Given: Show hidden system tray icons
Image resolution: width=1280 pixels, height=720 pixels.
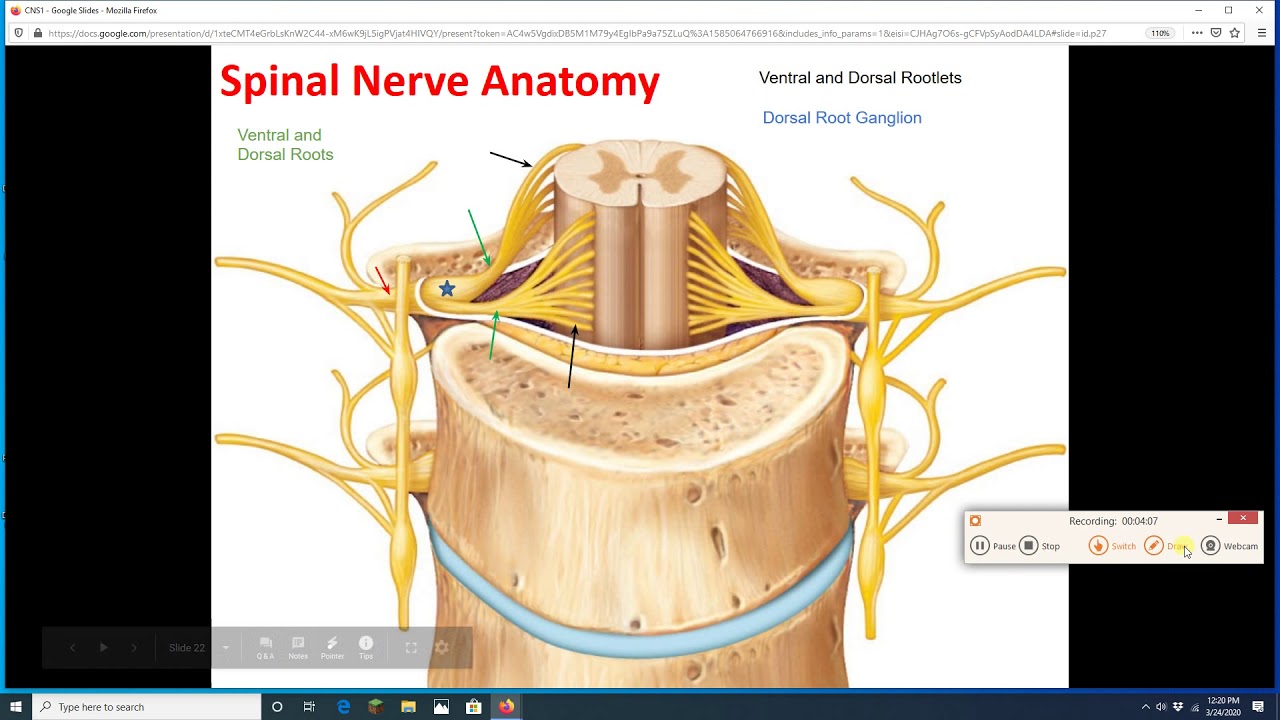Looking at the screenshot, I should (1145, 707).
